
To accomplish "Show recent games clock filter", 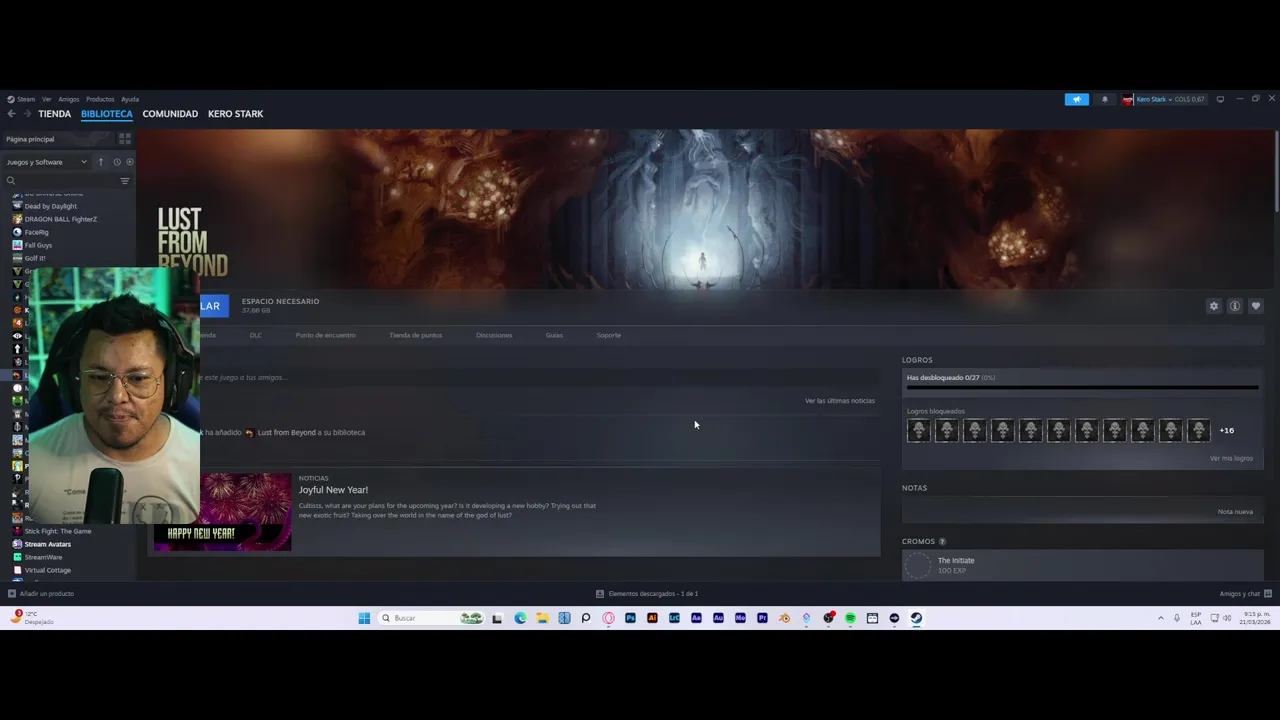I will click(117, 162).
